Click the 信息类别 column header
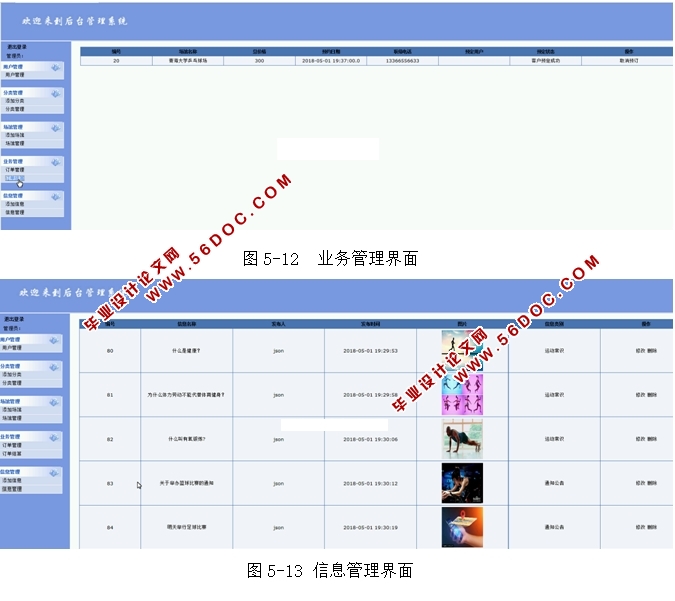This screenshot has height=601, width=675. (554, 324)
